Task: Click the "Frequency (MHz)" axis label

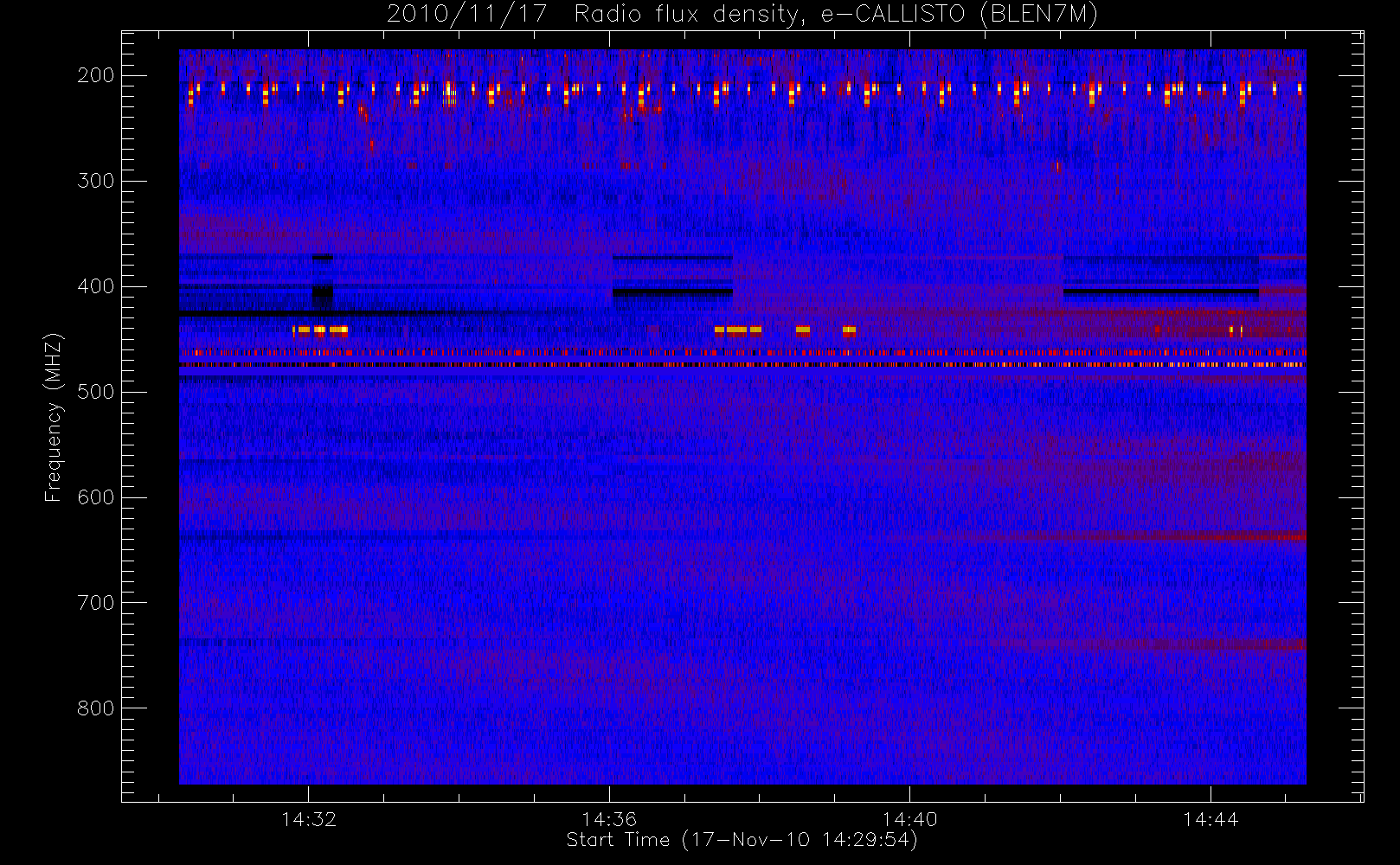Action: 54,418
